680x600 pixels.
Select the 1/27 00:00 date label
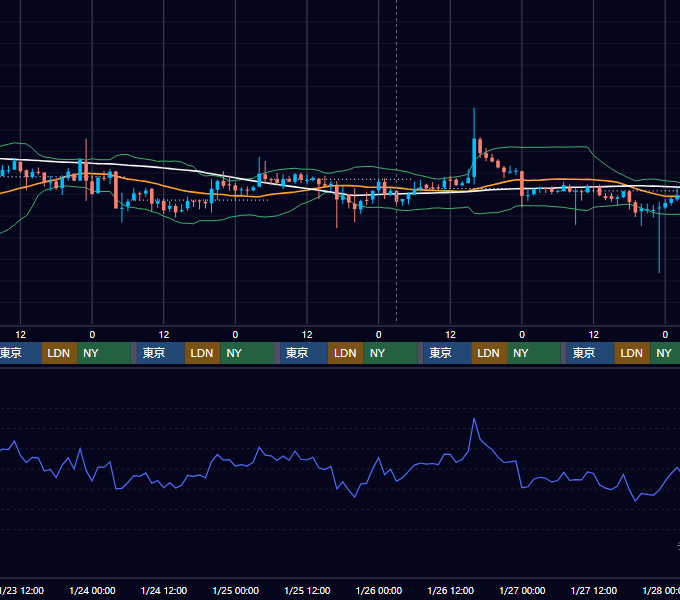point(522,590)
